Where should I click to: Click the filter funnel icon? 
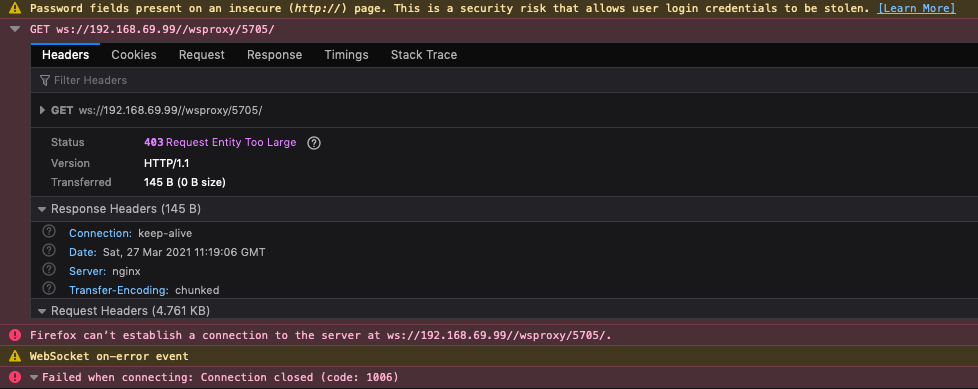click(x=44, y=80)
